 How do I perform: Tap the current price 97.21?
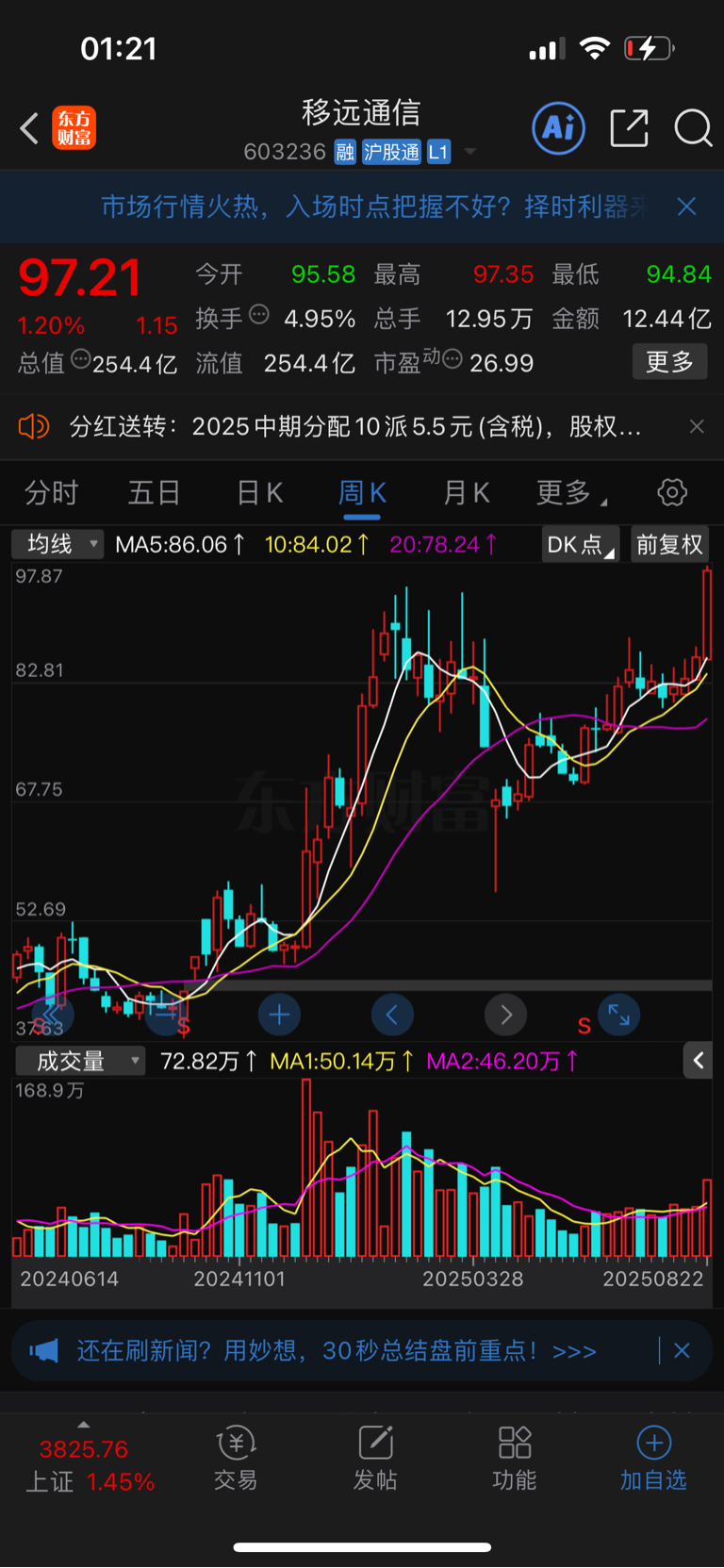tap(80, 278)
